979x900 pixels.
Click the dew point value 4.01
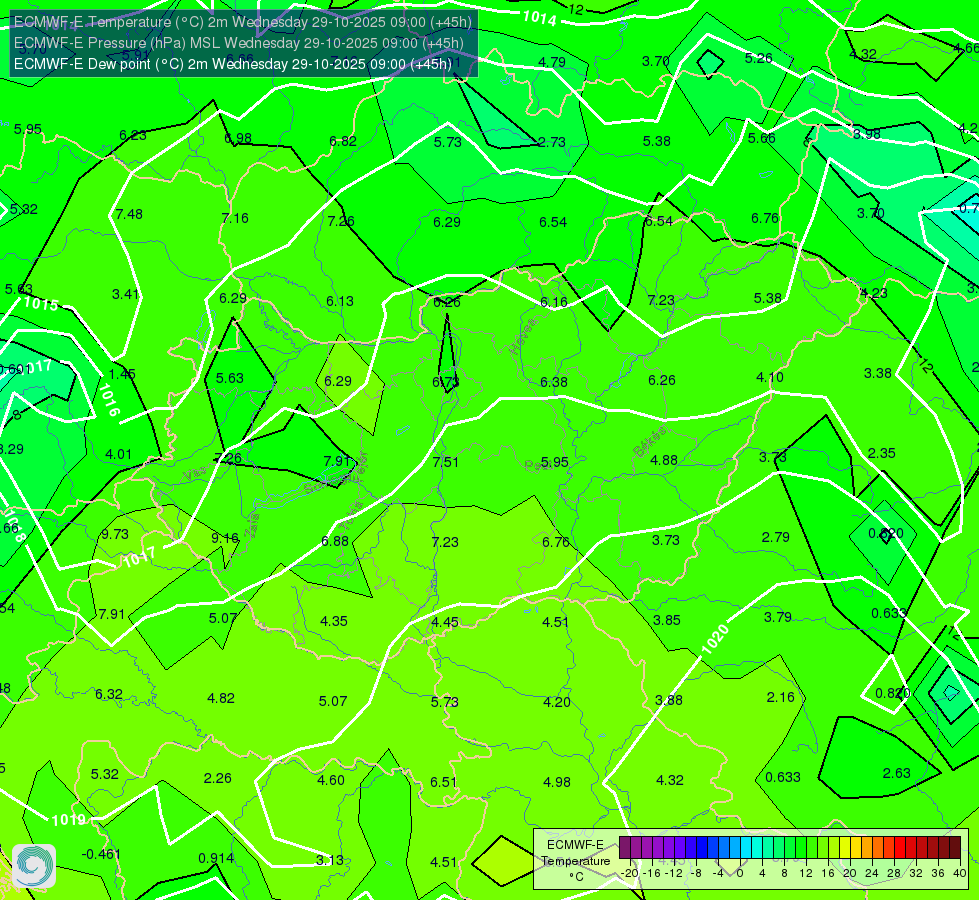[119, 454]
